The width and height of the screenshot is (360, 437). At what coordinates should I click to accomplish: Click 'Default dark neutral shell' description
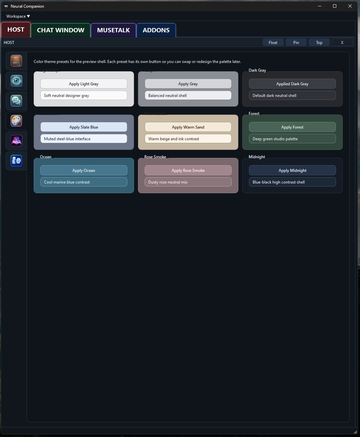[x=292, y=95]
